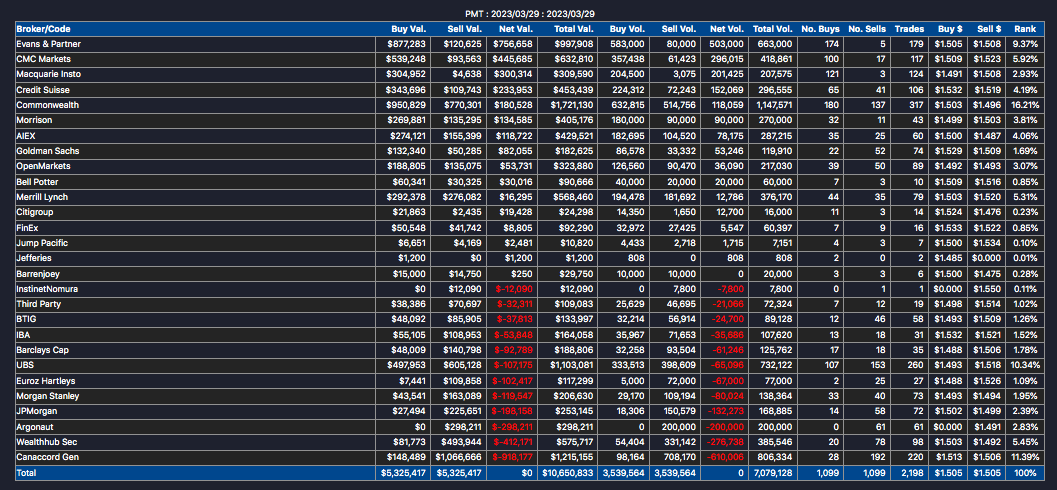Click Argonaut net volume -200,000

(x=725, y=427)
